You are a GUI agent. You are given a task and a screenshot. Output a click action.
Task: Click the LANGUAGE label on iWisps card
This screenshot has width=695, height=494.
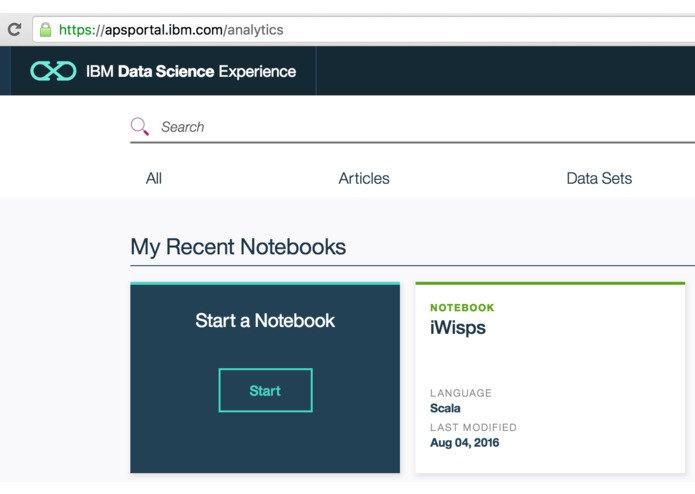click(461, 393)
